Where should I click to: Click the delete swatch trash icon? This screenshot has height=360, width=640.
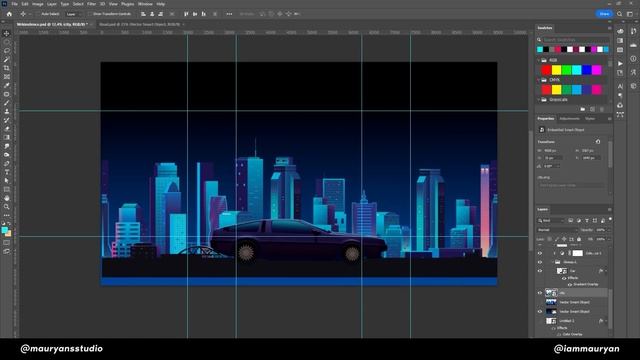pos(602,109)
